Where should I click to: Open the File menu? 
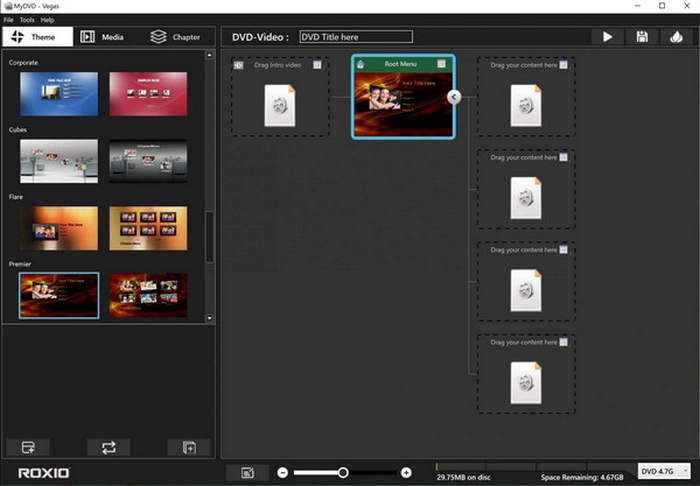click(8, 20)
